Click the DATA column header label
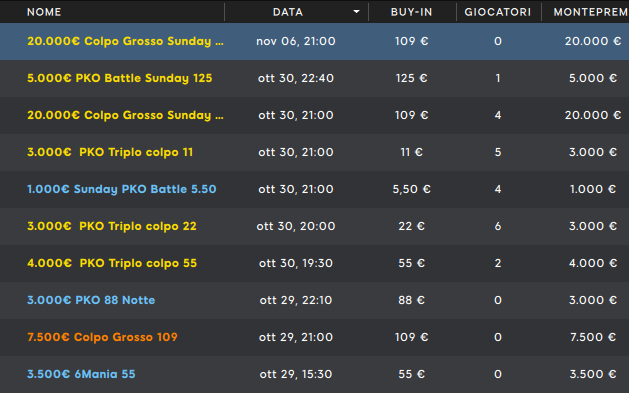 pos(288,12)
